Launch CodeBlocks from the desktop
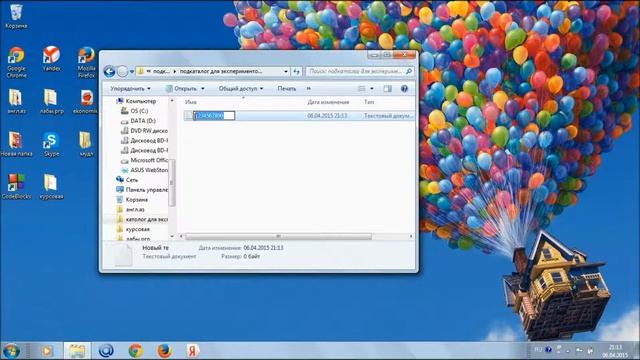This screenshot has height=360, width=640. (16, 187)
